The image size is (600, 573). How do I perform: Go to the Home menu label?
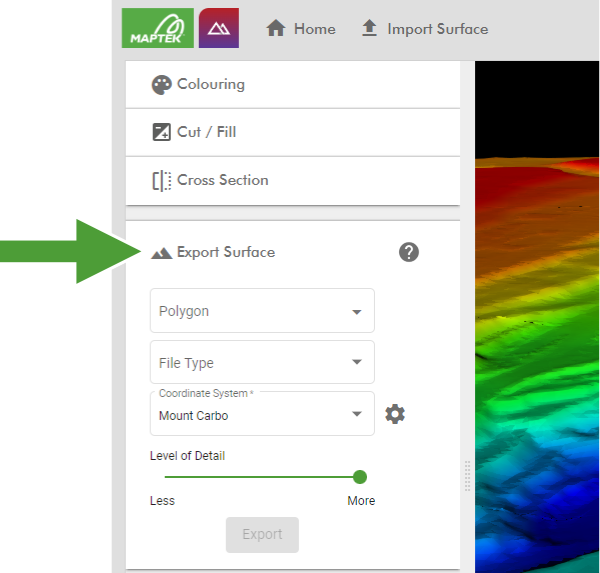tap(315, 29)
